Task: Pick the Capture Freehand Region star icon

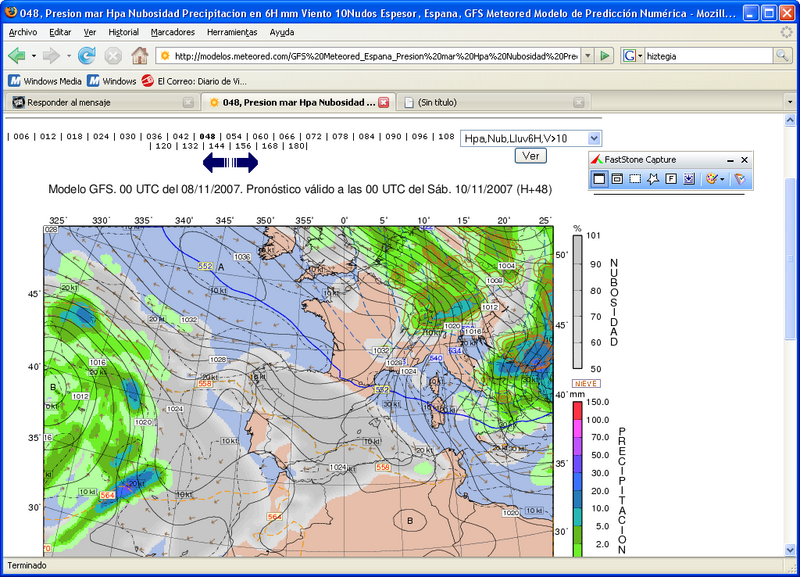Action: tap(652, 179)
